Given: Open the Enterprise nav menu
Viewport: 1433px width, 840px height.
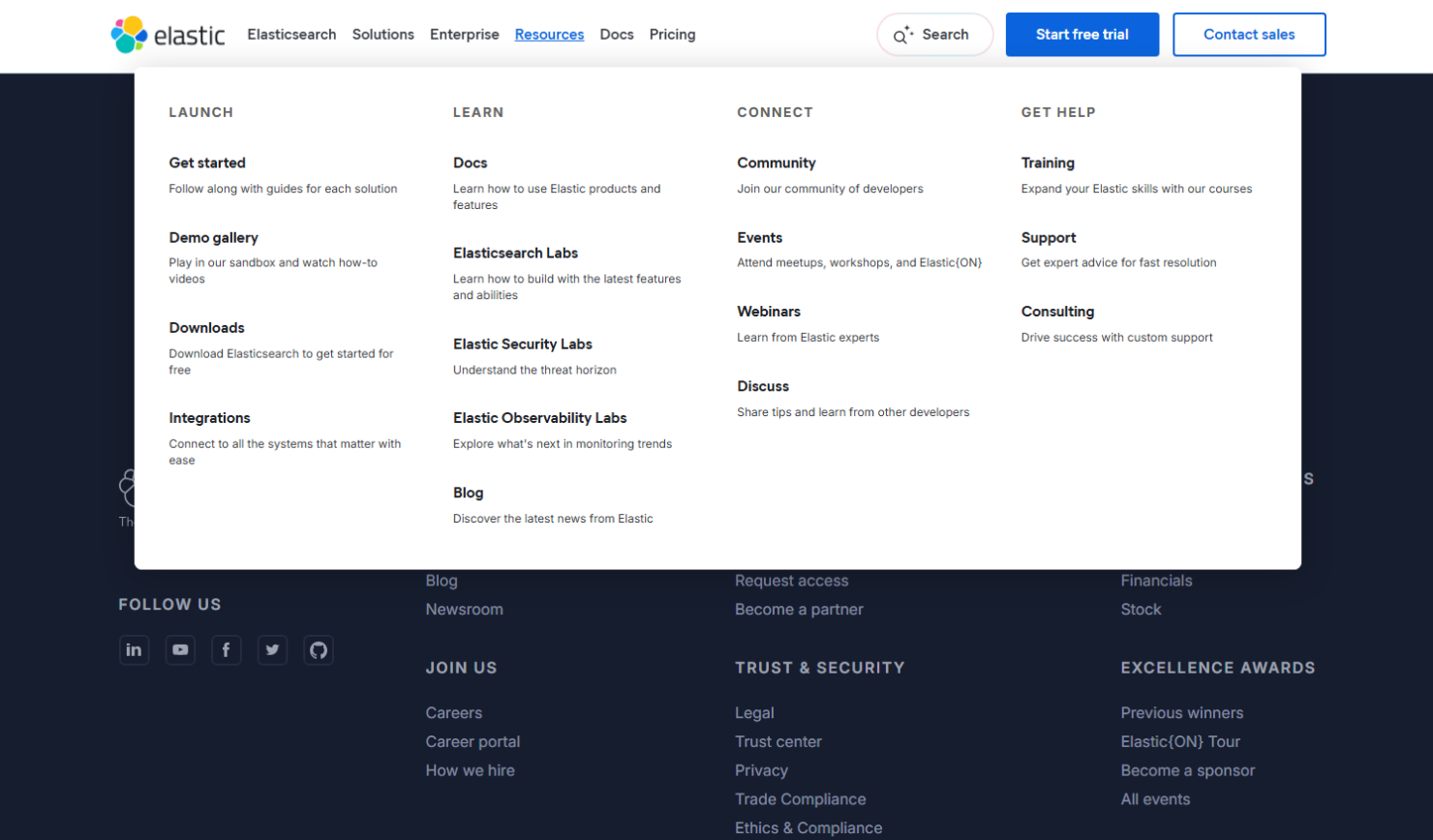Looking at the screenshot, I should point(465,35).
